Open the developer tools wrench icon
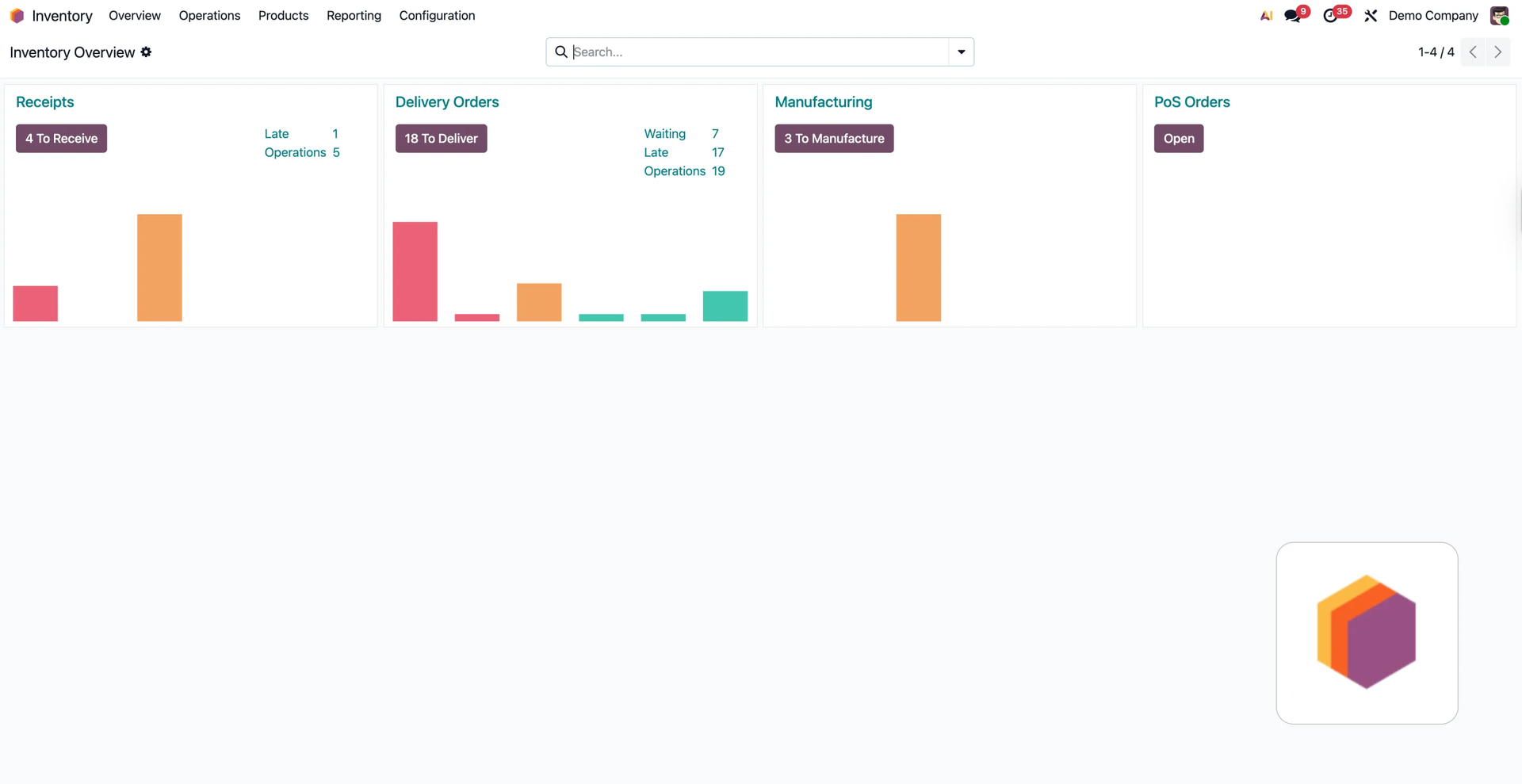 (1371, 16)
